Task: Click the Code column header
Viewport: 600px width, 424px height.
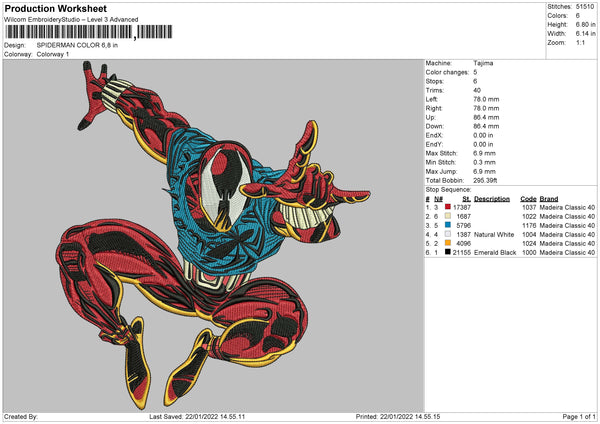Action: 528,198
